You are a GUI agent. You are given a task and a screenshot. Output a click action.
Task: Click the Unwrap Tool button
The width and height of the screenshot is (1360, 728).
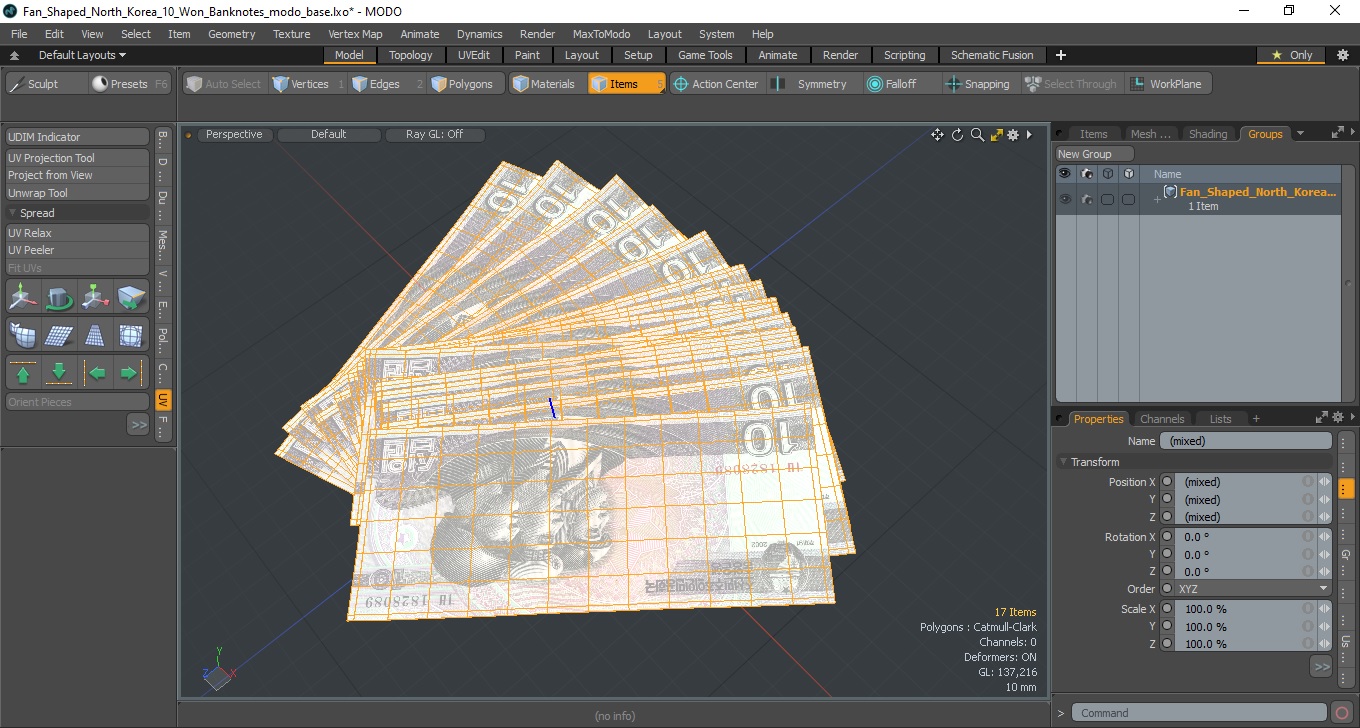(77, 192)
